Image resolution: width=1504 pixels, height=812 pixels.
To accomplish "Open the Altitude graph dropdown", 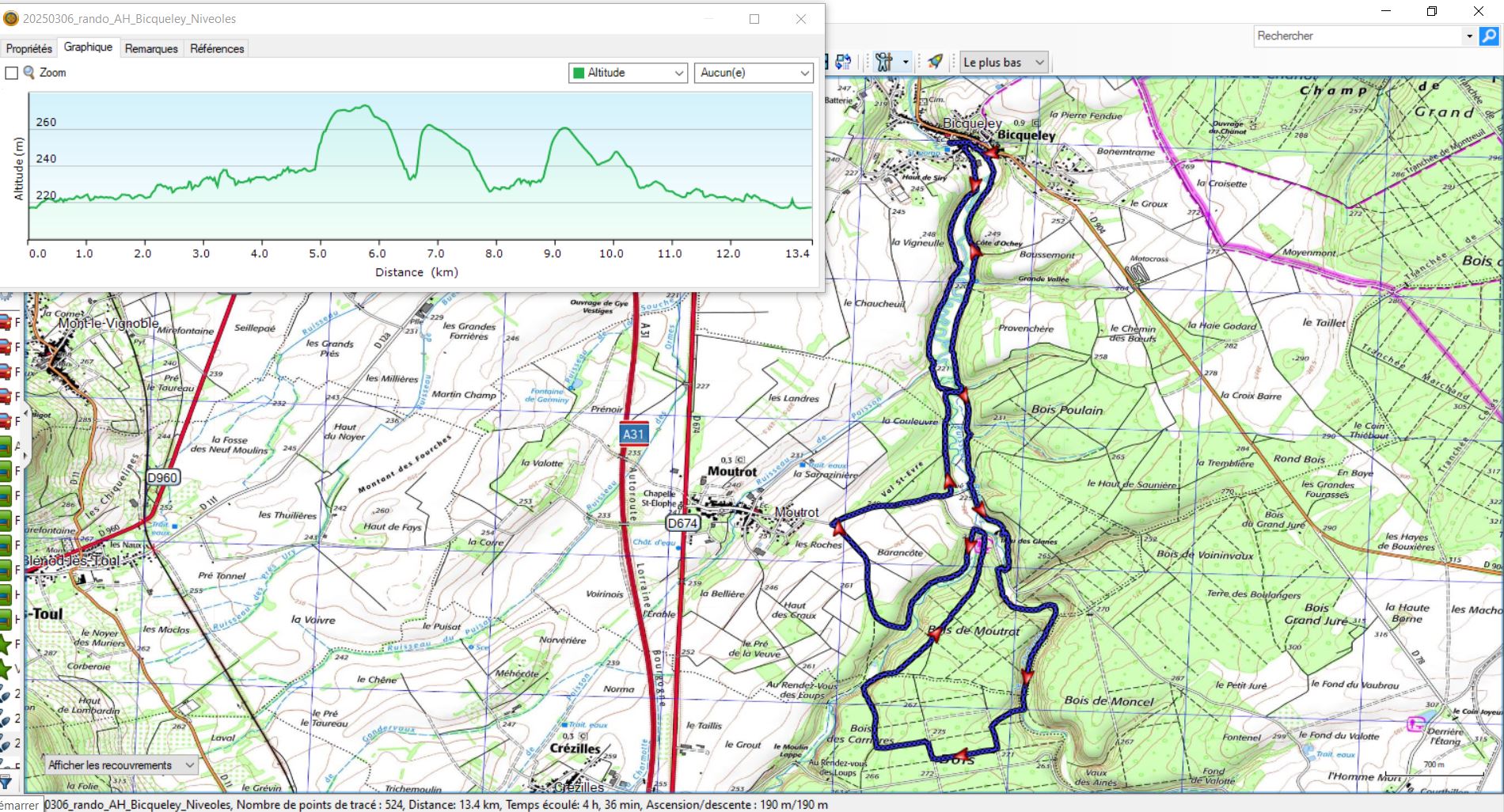I will pos(627,73).
